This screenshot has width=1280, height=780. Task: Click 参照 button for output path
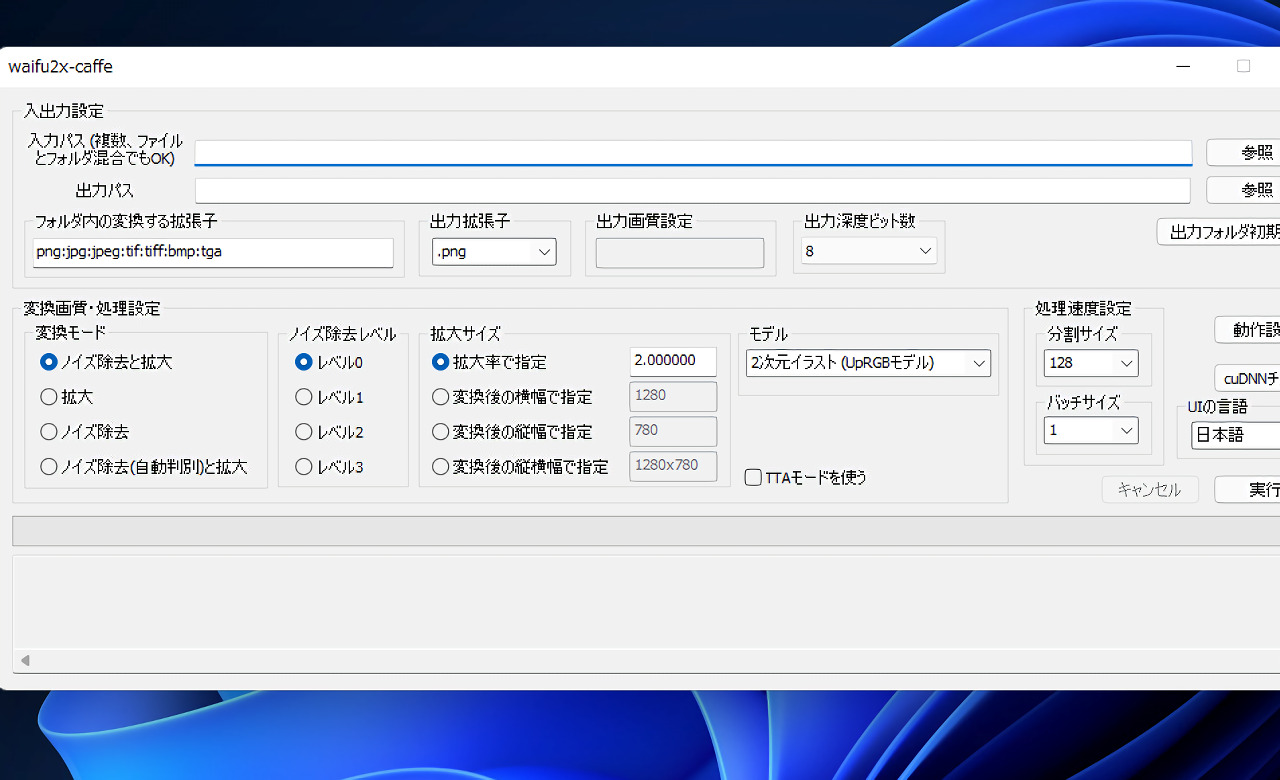click(x=1243, y=190)
